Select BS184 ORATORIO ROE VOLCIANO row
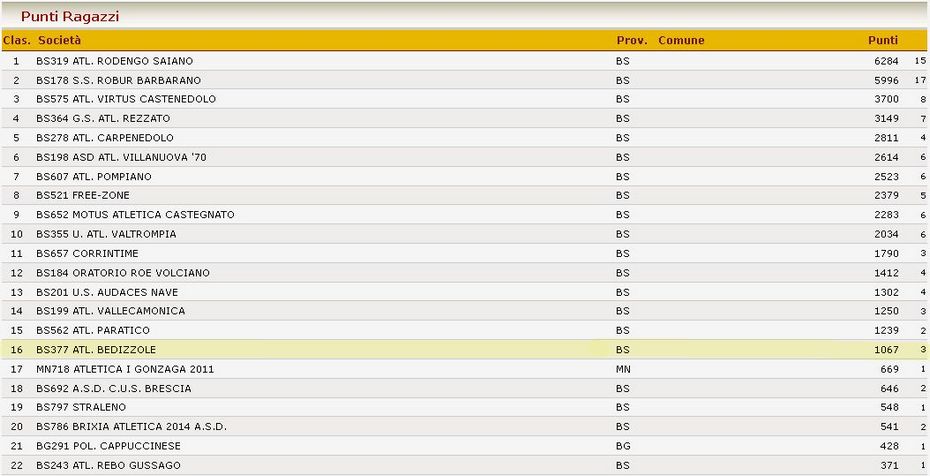930x476 pixels. pyautogui.click(x=465, y=273)
